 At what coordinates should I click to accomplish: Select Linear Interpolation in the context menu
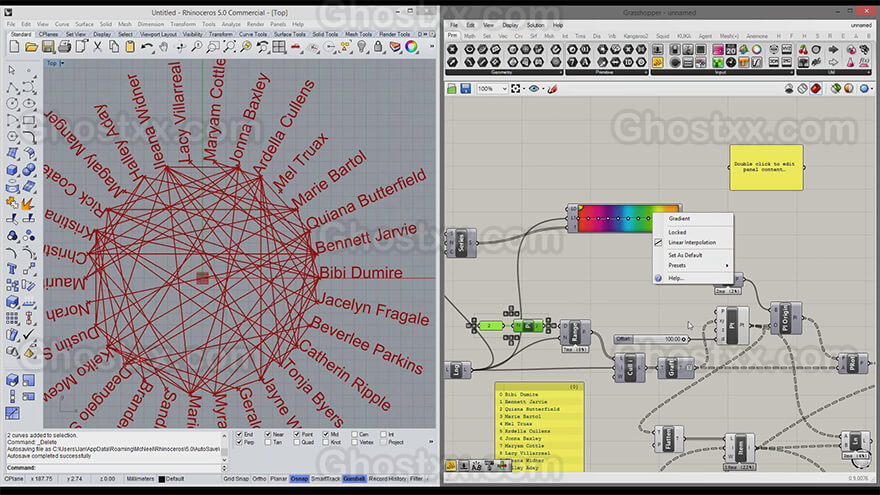pyautogui.click(x=693, y=242)
